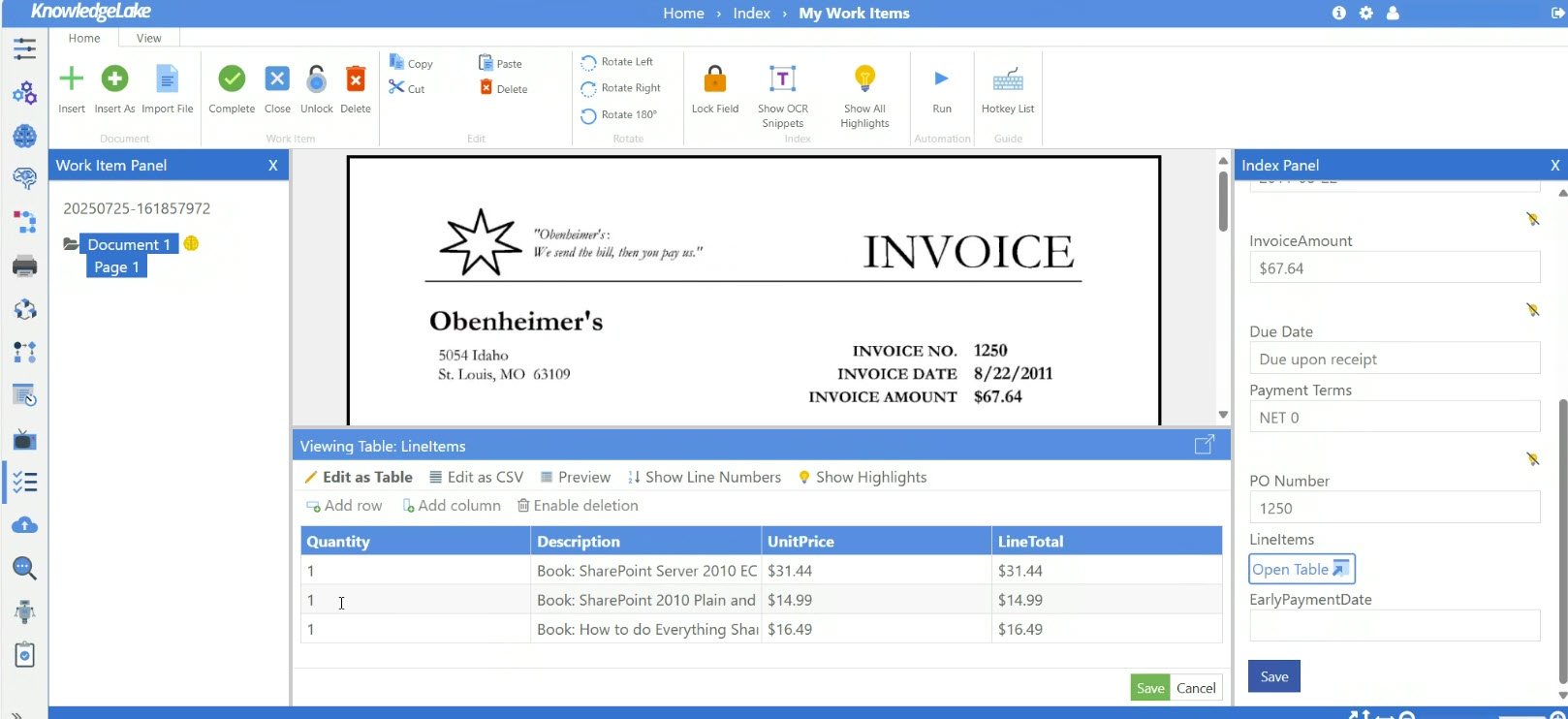Toggle Show All Highlights lightbulb
The width and height of the screenshot is (1568, 719).
(864, 79)
